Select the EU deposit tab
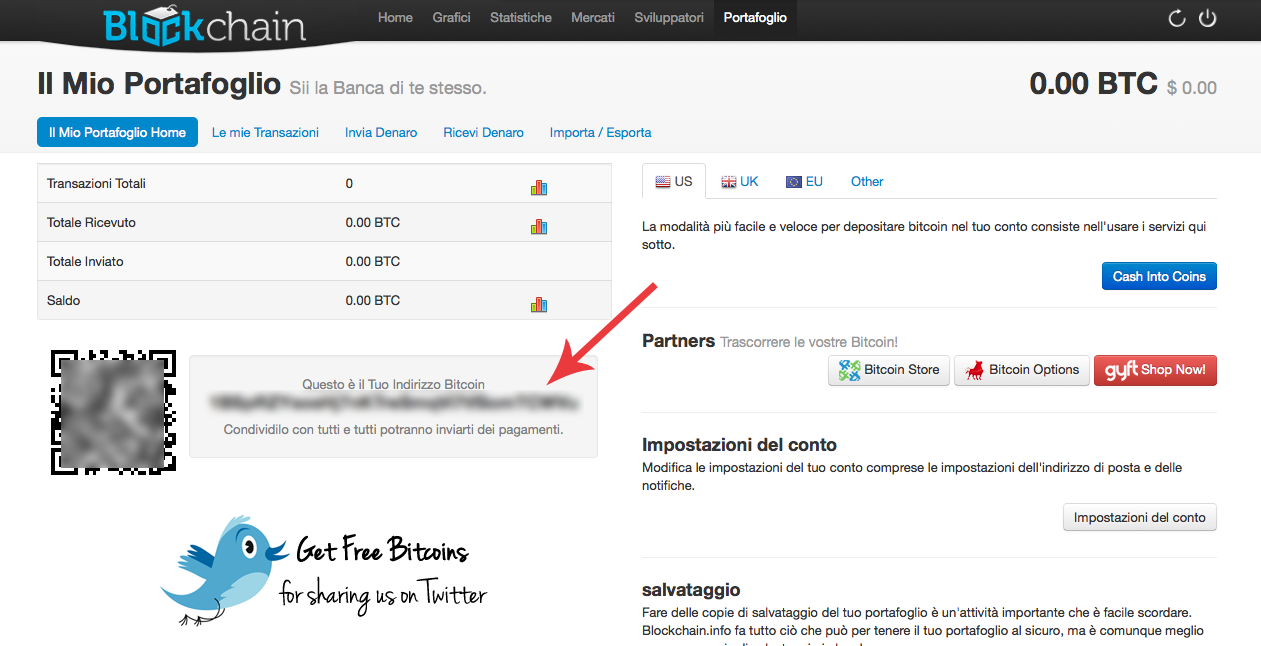The width and height of the screenshot is (1261, 646). coord(804,181)
